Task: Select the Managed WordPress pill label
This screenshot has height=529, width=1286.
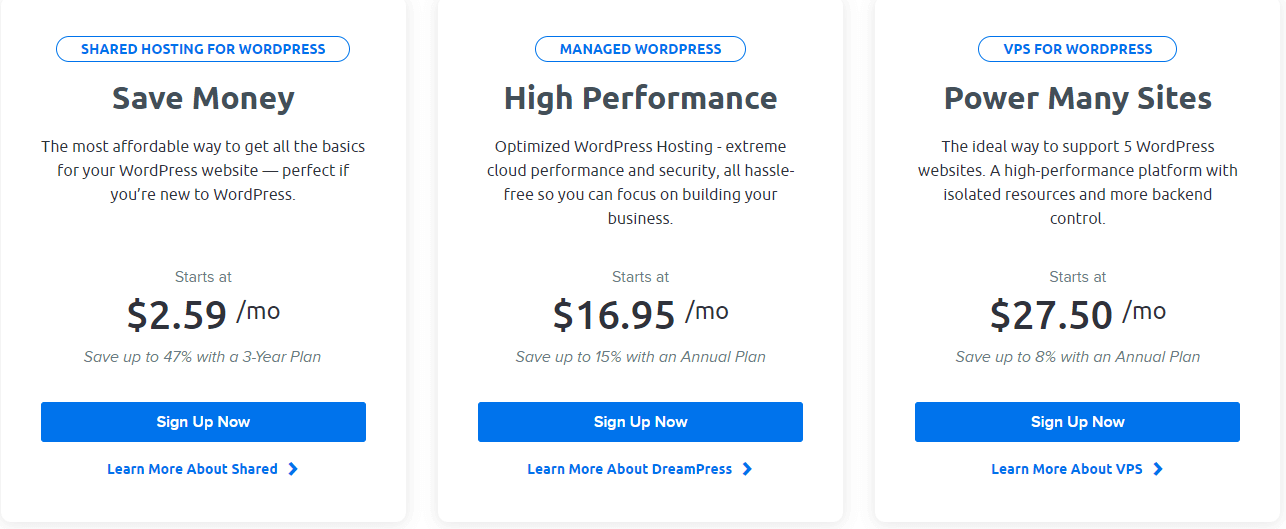Action: pyautogui.click(x=640, y=49)
